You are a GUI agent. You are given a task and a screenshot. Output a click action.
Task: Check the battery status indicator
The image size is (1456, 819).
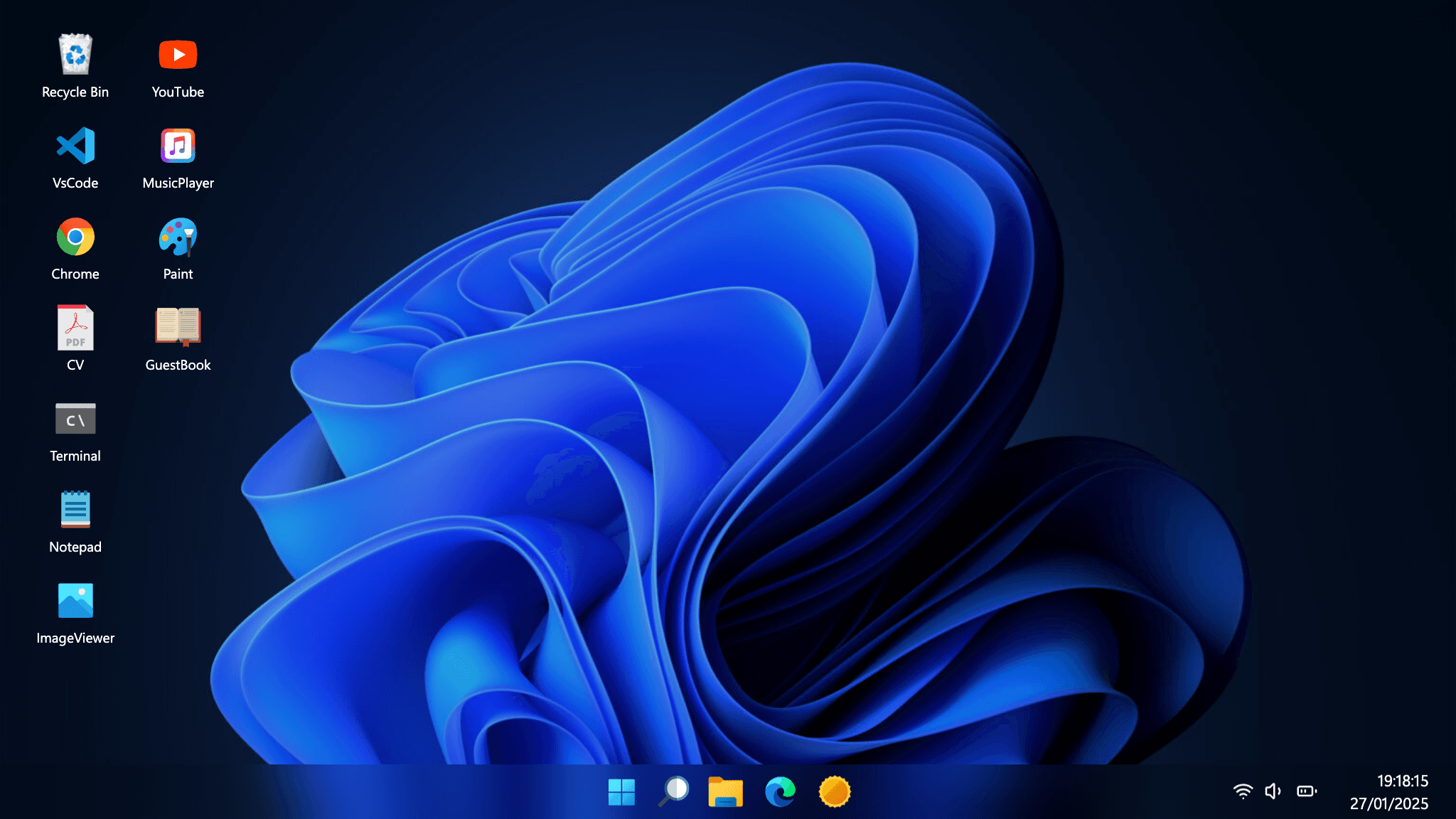pyautogui.click(x=1306, y=790)
